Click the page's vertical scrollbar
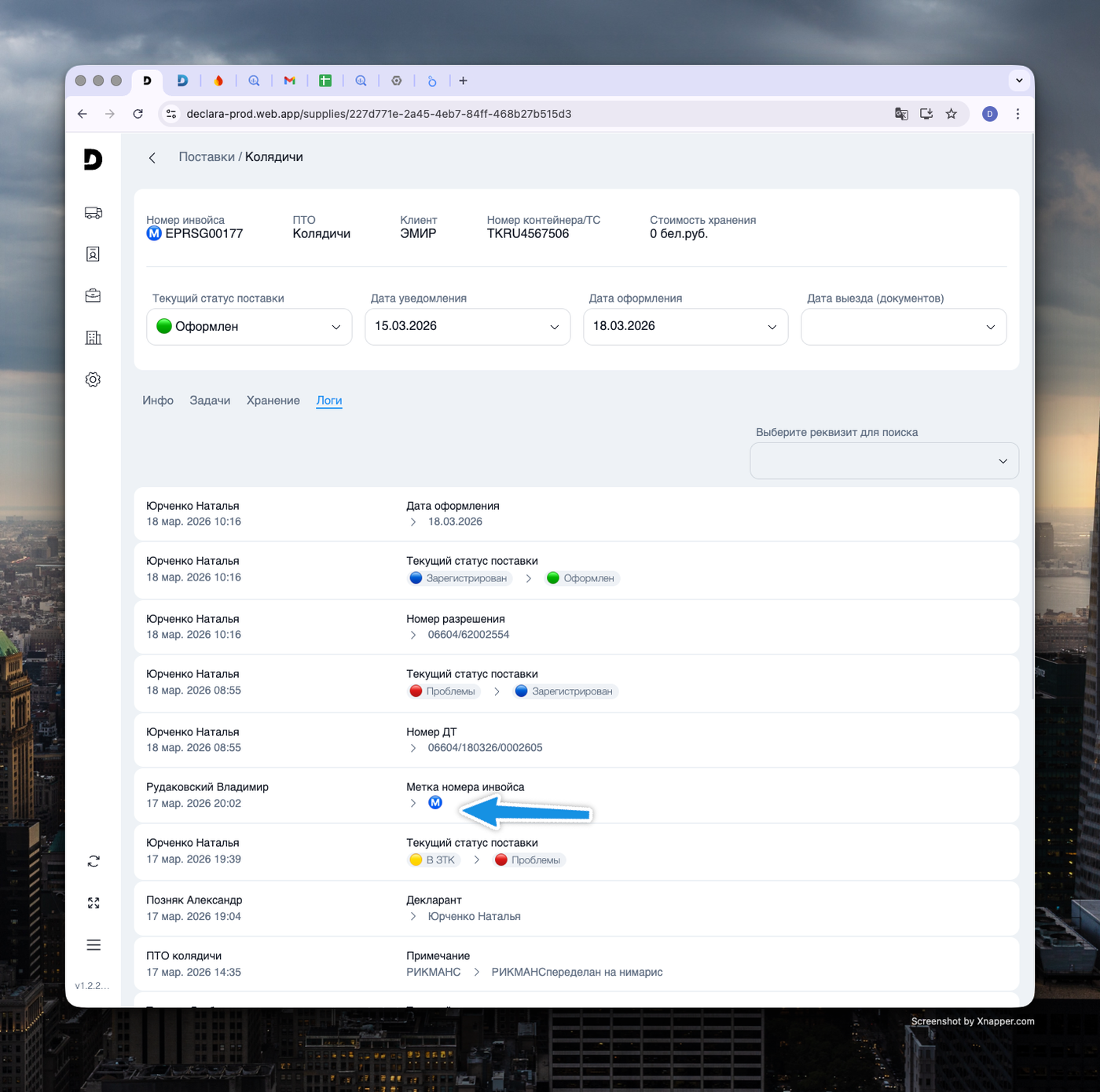This screenshot has width=1100, height=1092. (1032, 416)
